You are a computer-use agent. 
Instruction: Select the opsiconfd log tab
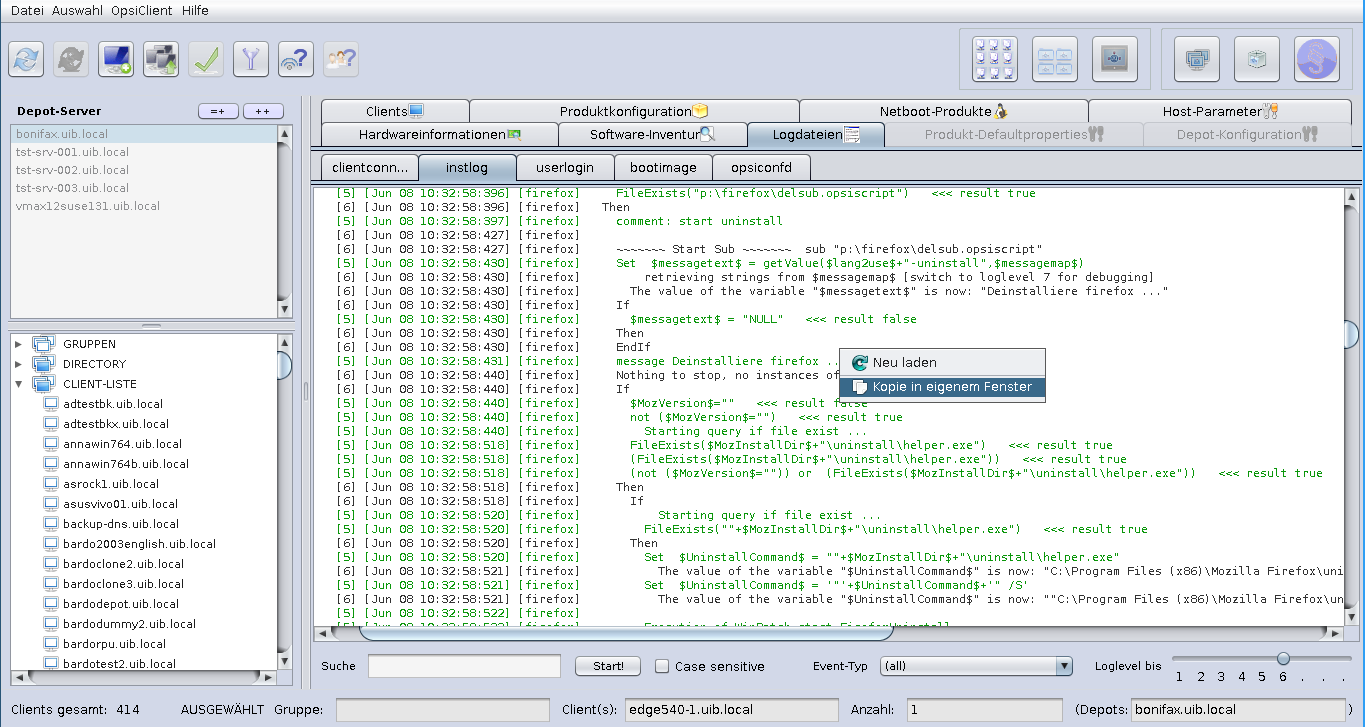pyautogui.click(x=761, y=167)
